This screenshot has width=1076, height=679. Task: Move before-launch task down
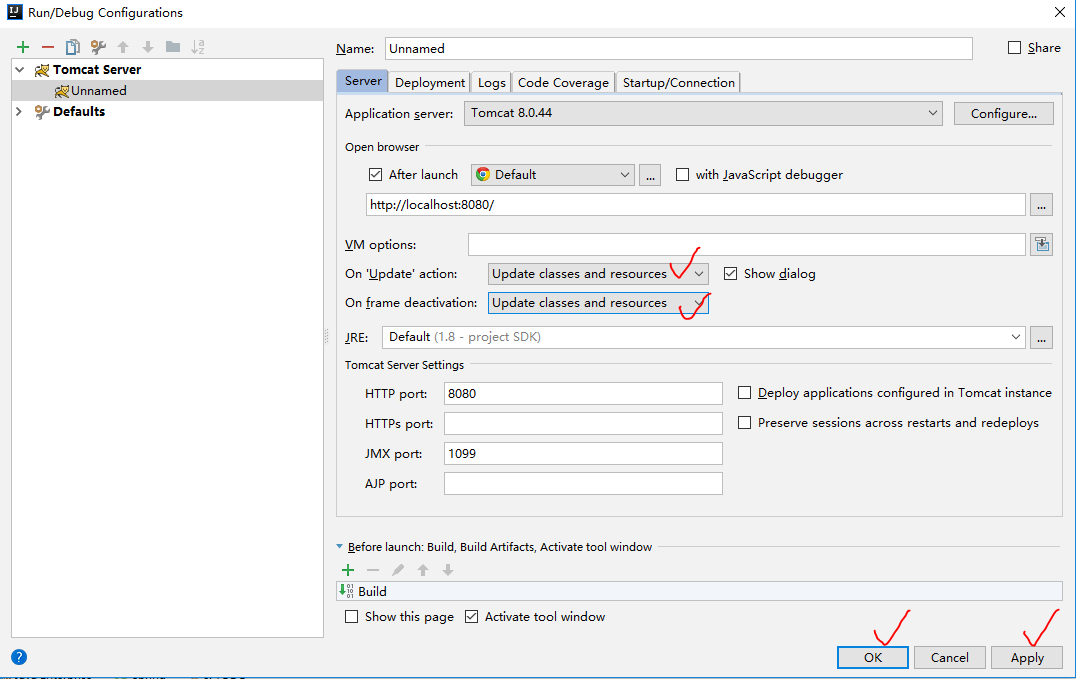447,570
